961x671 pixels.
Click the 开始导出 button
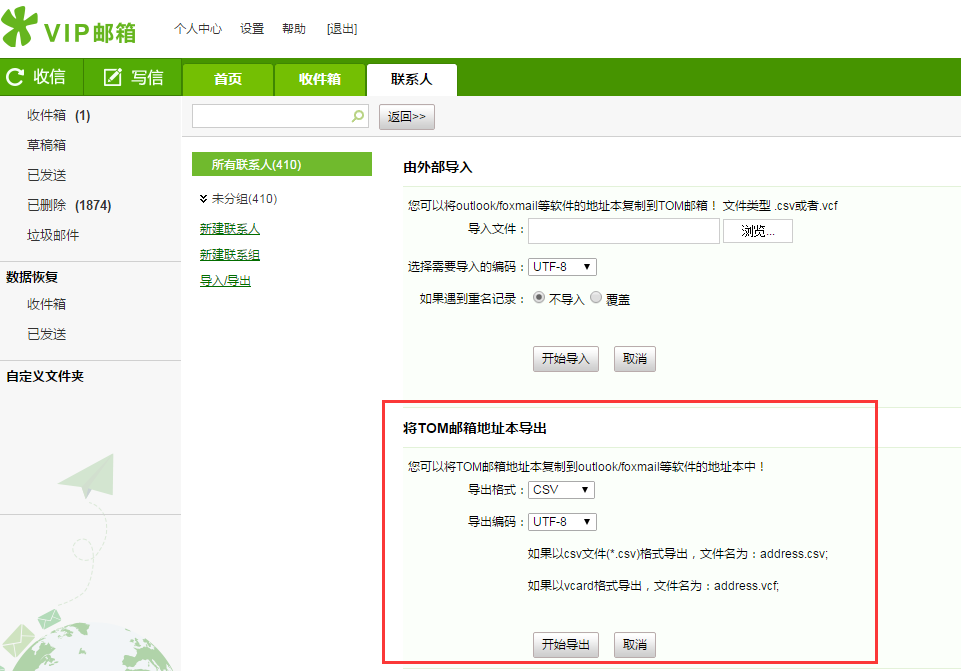[x=566, y=645]
